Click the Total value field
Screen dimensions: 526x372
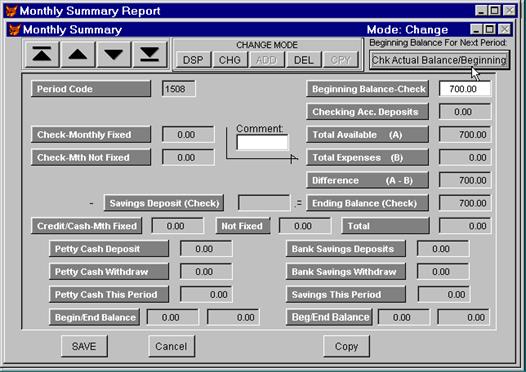tap(465, 226)
